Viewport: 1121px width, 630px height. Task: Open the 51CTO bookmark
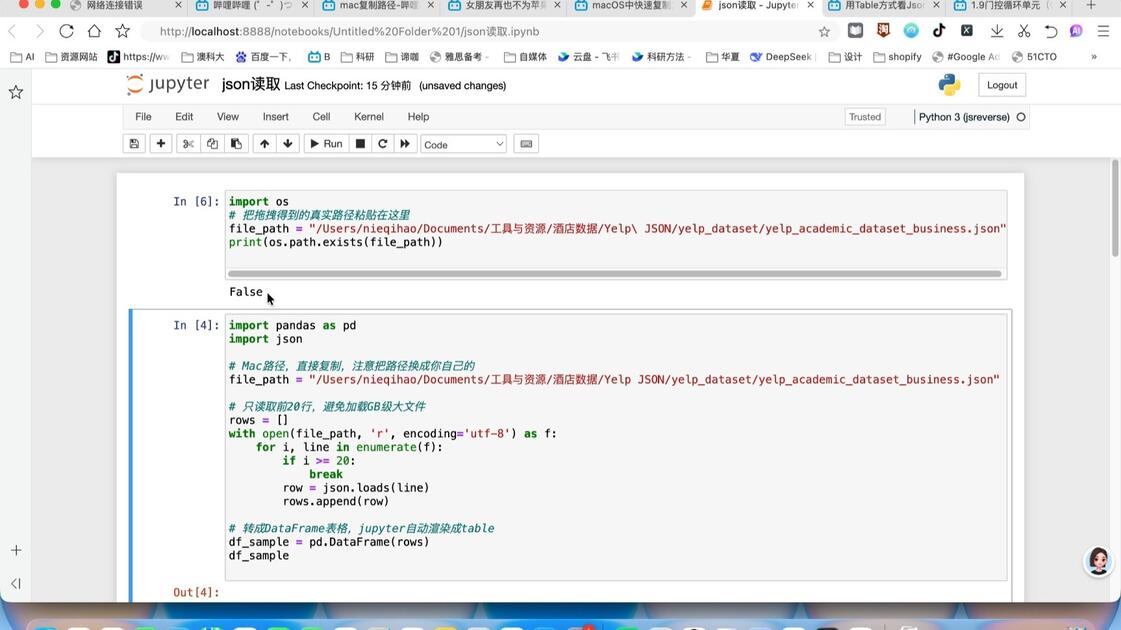(x=1034, y=56)
